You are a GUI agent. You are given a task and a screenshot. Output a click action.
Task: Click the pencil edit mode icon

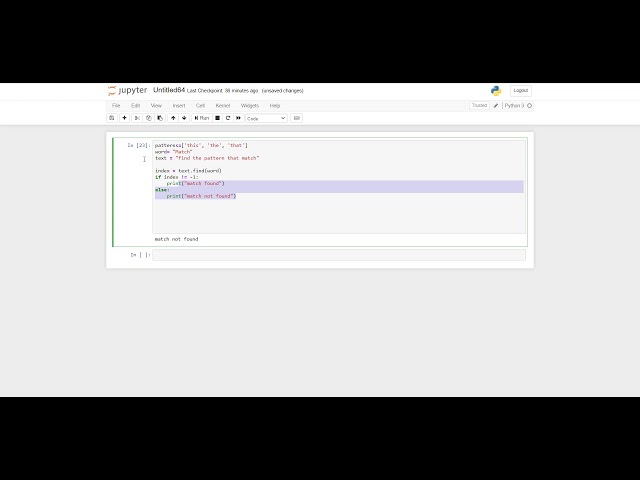[496, 106]
